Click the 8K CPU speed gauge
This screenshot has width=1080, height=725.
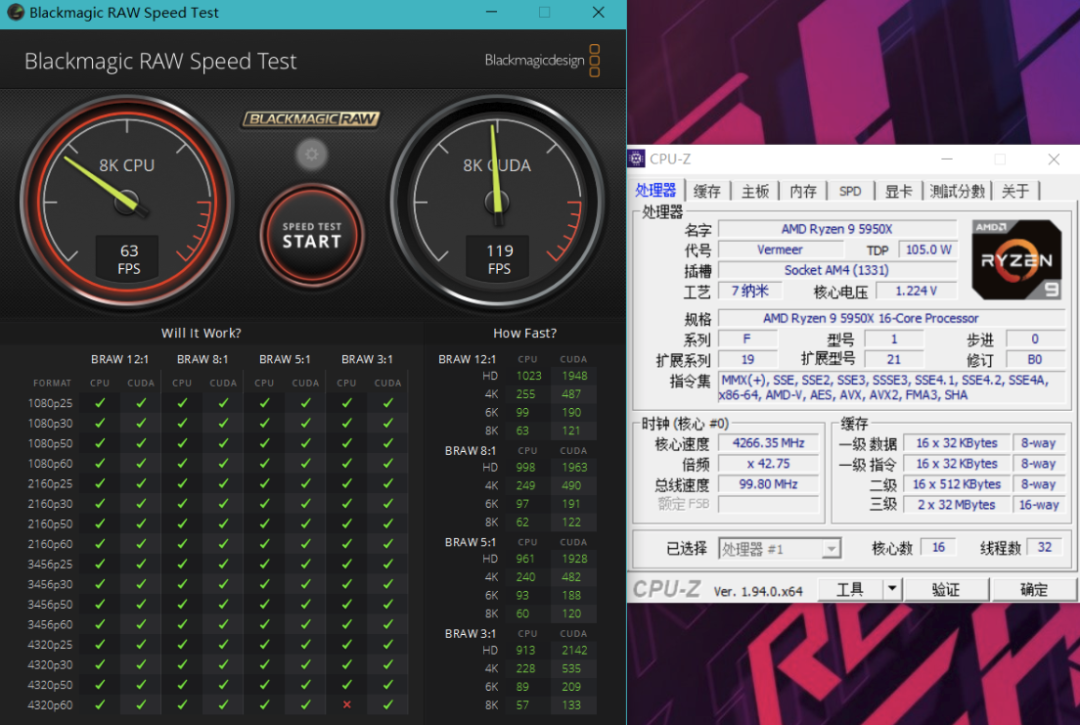(127, 202)
